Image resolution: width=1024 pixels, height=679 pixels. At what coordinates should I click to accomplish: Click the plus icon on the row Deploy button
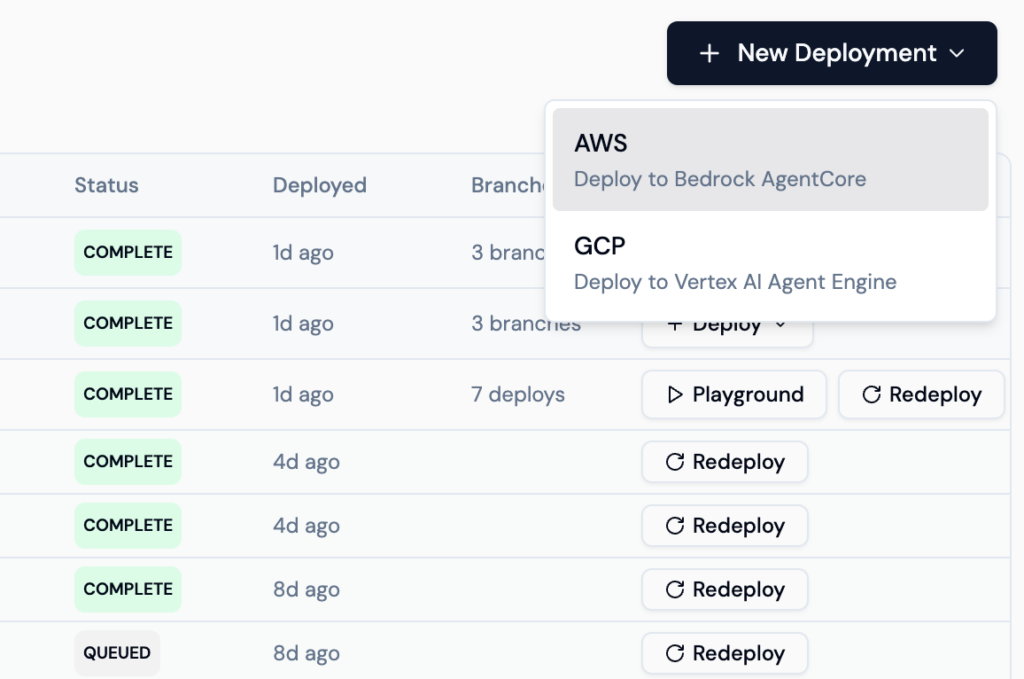675,326
